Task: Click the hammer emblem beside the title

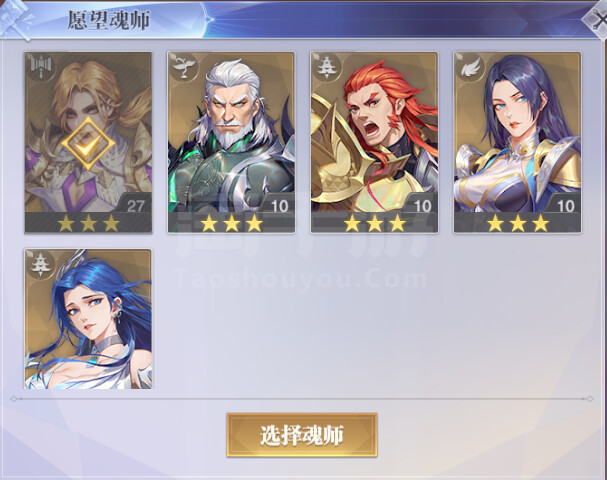Action: click(x=15, y=20)
